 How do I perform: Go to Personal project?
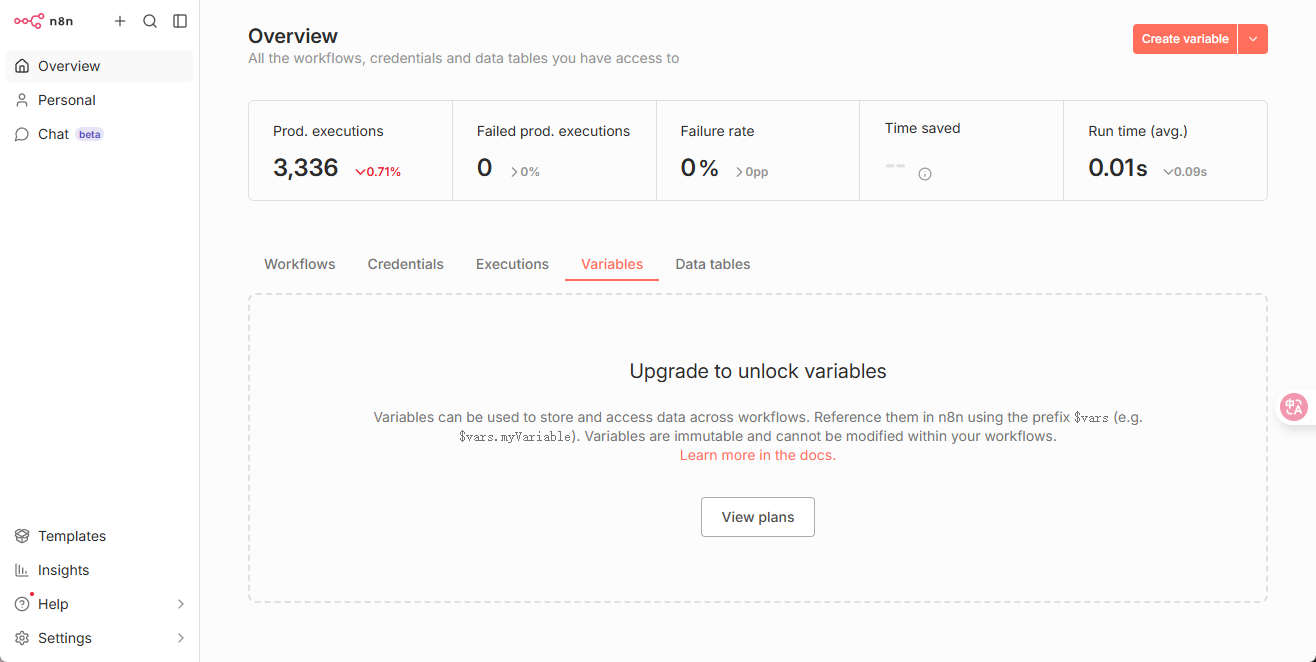click(67, 100)
